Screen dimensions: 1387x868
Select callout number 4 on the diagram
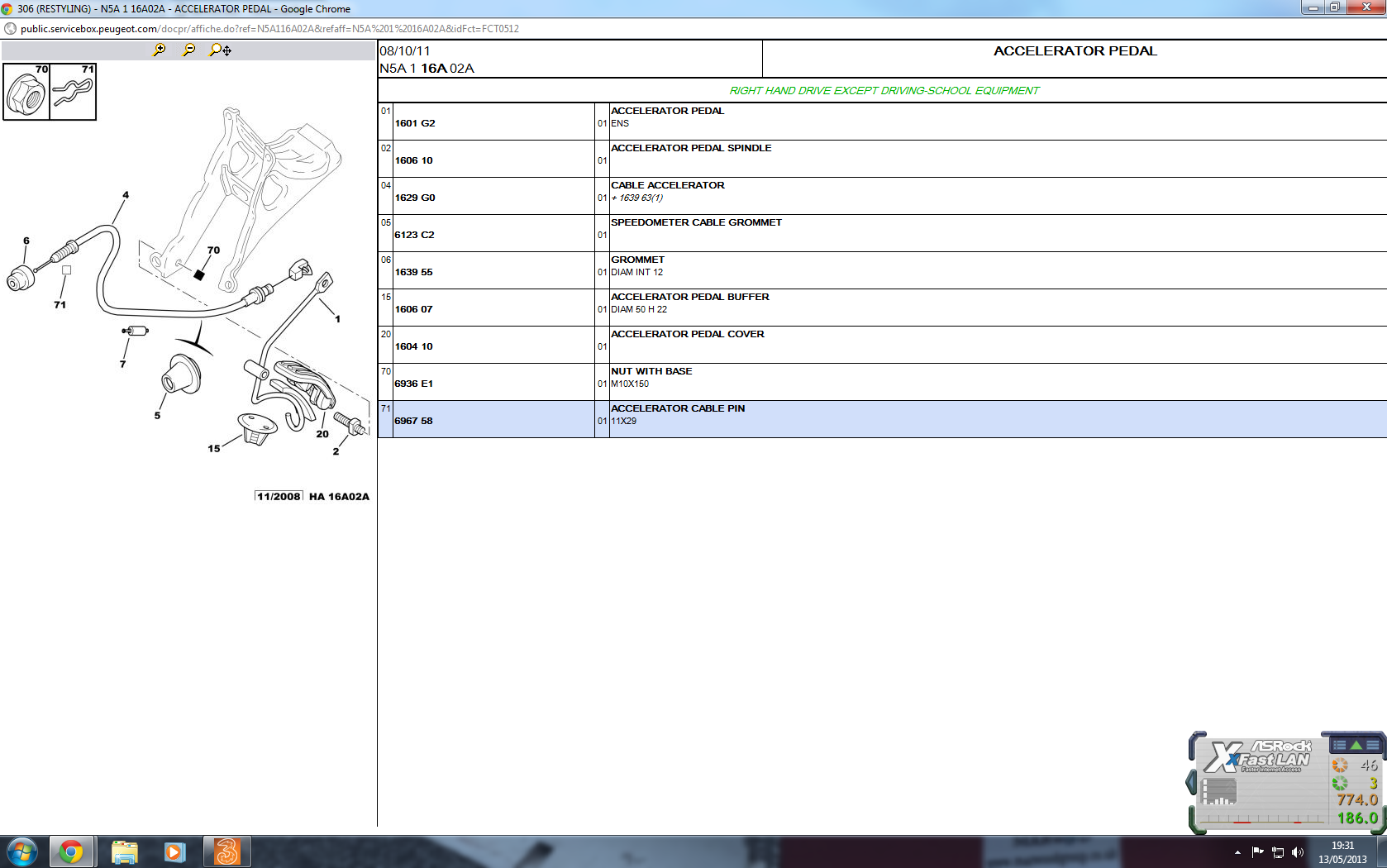click(126, 195)
